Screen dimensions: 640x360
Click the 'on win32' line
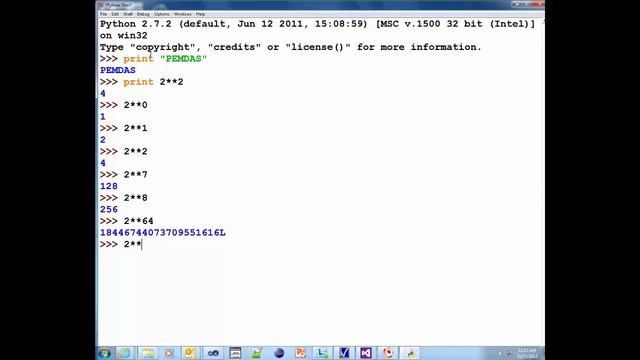coord(124,36)
